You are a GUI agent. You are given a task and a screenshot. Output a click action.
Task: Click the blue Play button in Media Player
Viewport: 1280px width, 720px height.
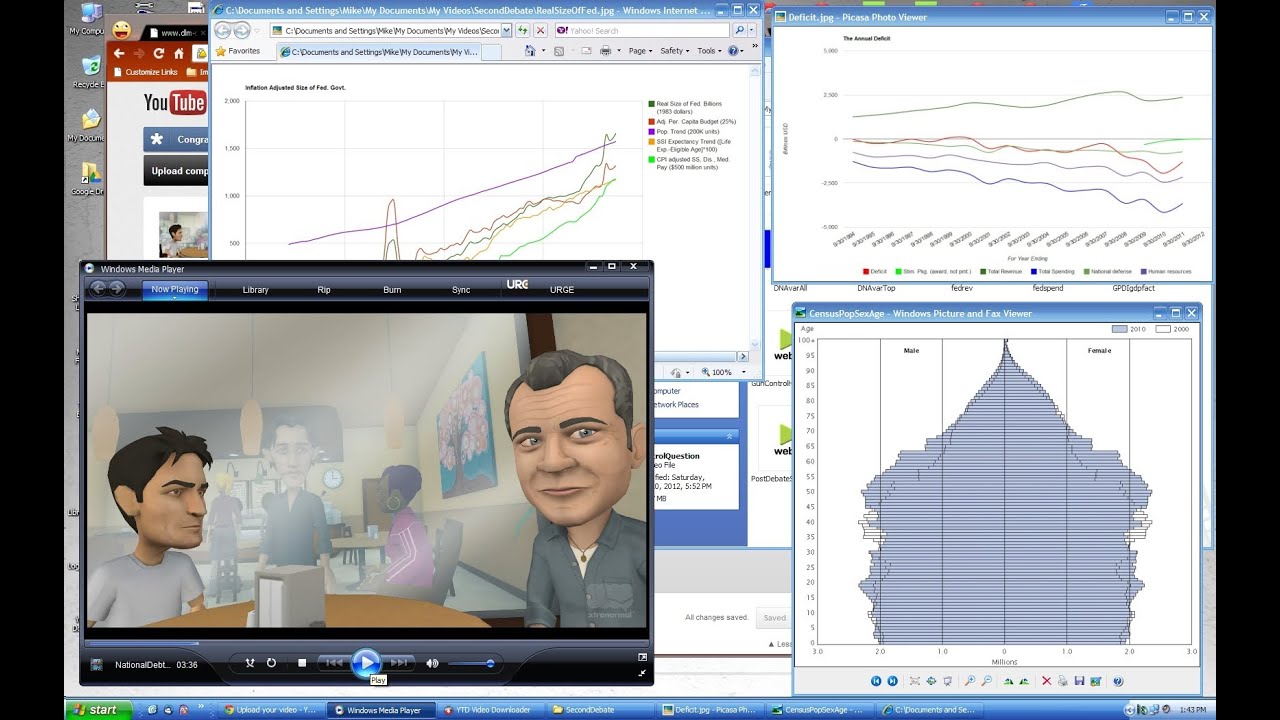[366, 662]
